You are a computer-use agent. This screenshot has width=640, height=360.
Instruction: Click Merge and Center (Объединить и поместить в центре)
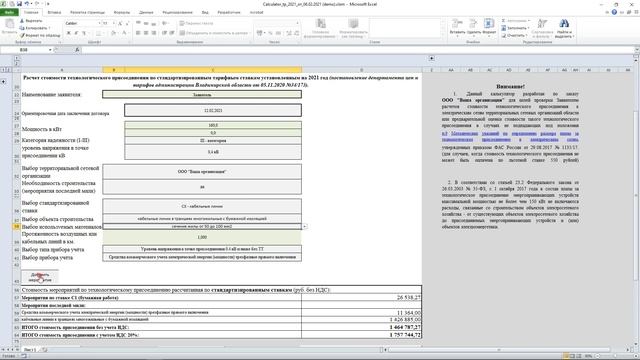[x=214, y=33]
